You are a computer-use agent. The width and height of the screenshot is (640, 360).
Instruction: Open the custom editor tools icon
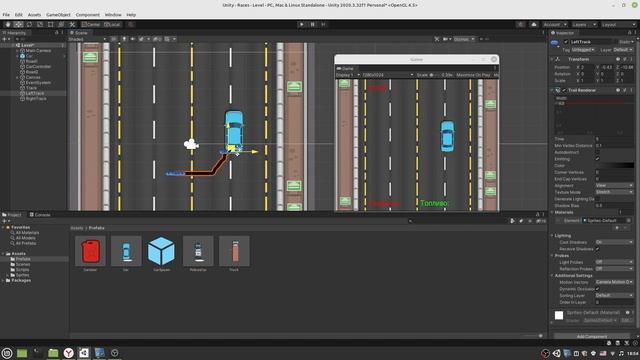coord(72,24)
